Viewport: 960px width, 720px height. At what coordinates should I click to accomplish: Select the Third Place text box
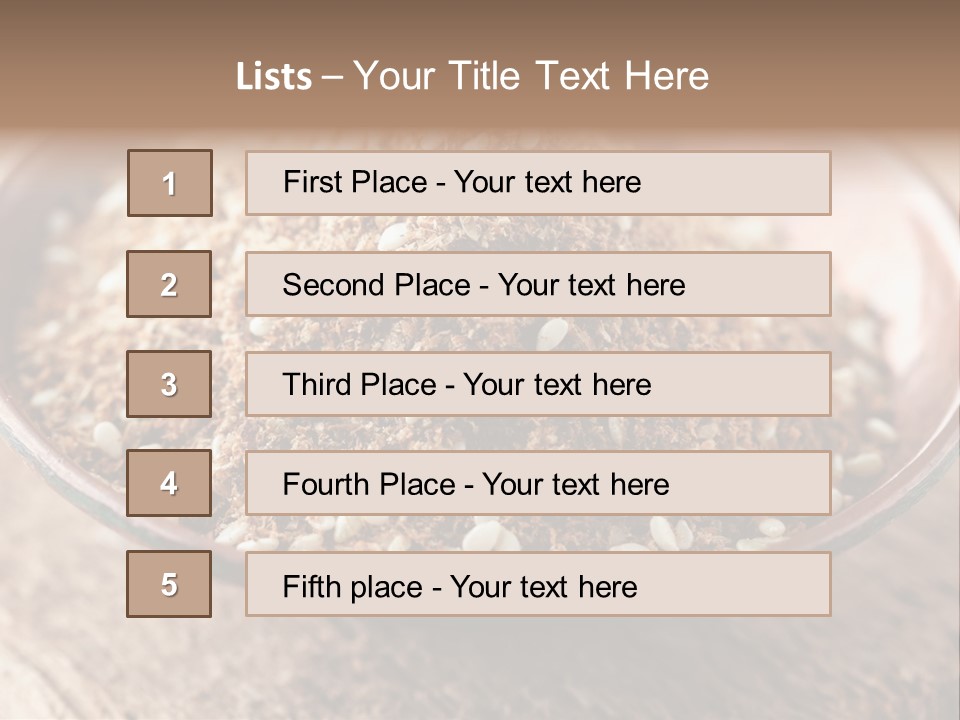pyautogui.click(x=538, y=384)
